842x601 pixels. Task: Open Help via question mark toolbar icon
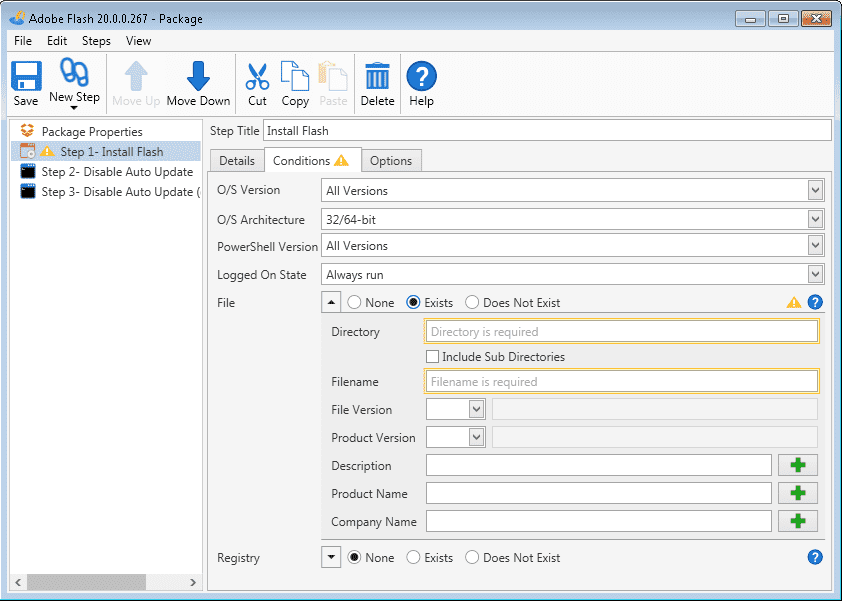tap(422, 76)
